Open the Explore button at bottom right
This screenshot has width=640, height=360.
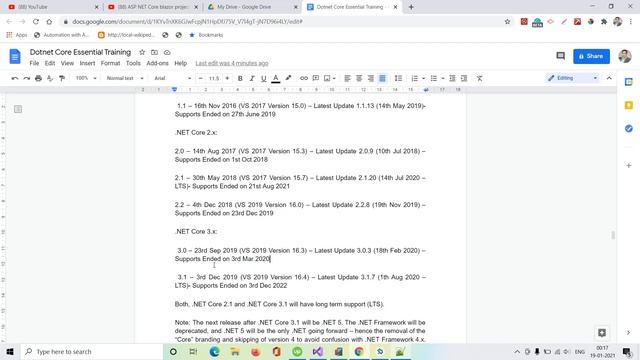click(x=602, y=333)
